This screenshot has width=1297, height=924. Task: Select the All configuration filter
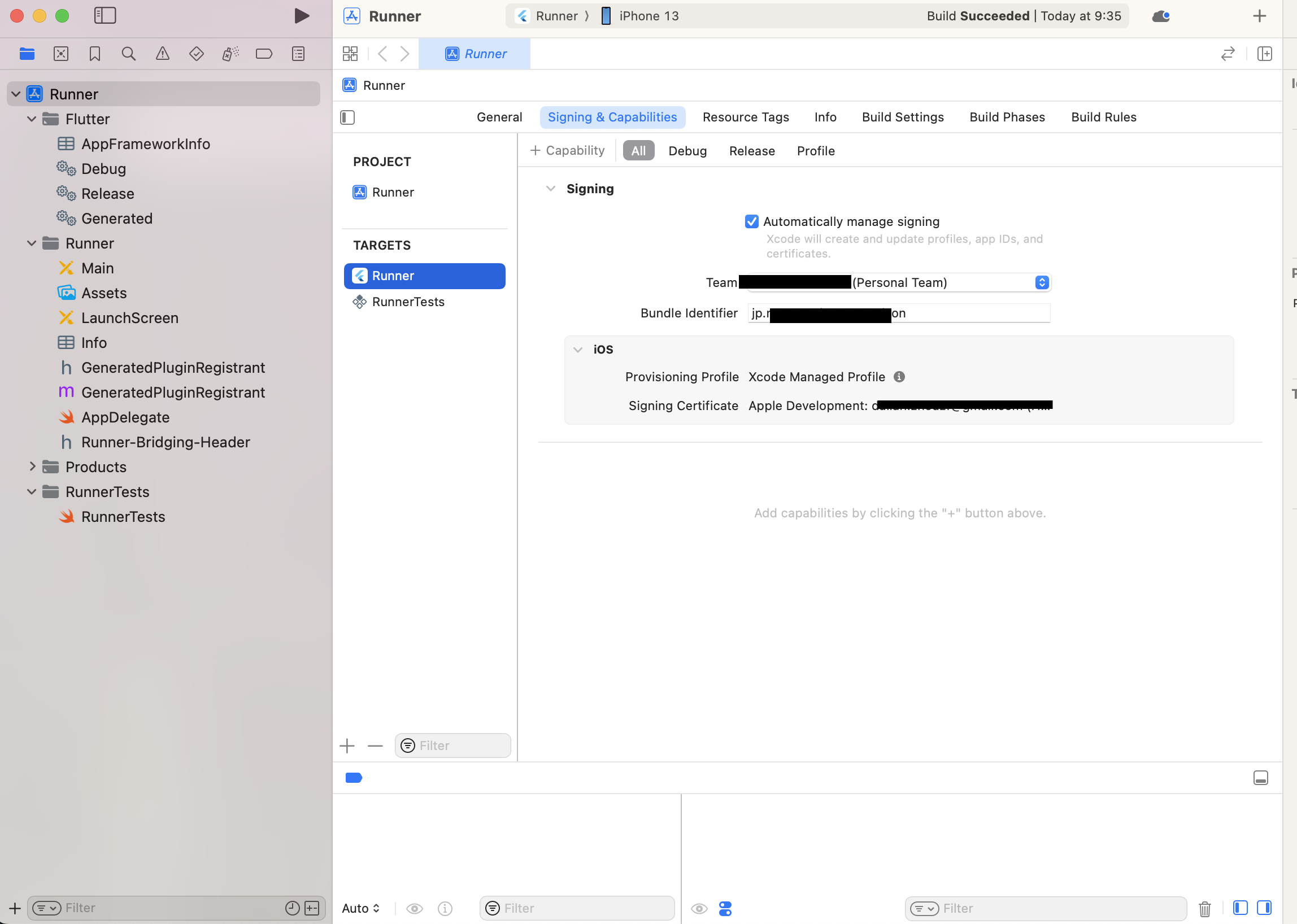[638, 151]
